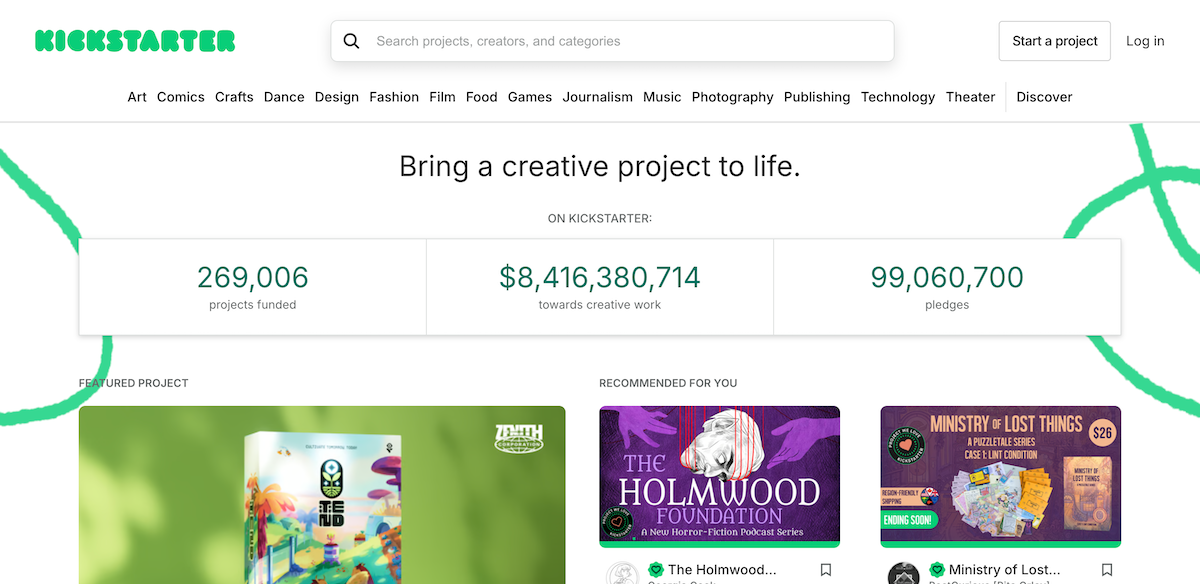Open The Holmwood Foundation thumbnail
1200x584 pixels.
pos(720,476)
